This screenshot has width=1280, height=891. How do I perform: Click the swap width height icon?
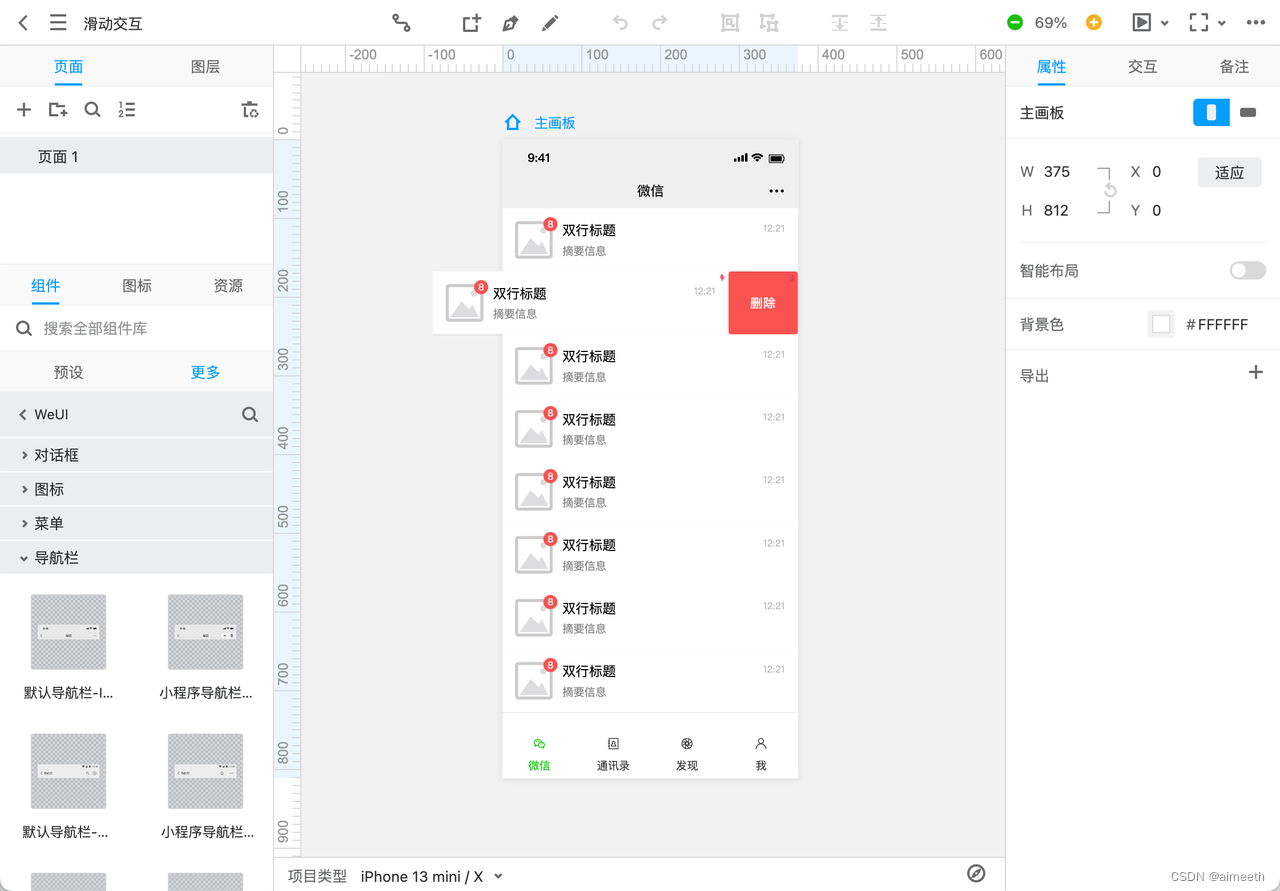click(x=1110, y=190)
